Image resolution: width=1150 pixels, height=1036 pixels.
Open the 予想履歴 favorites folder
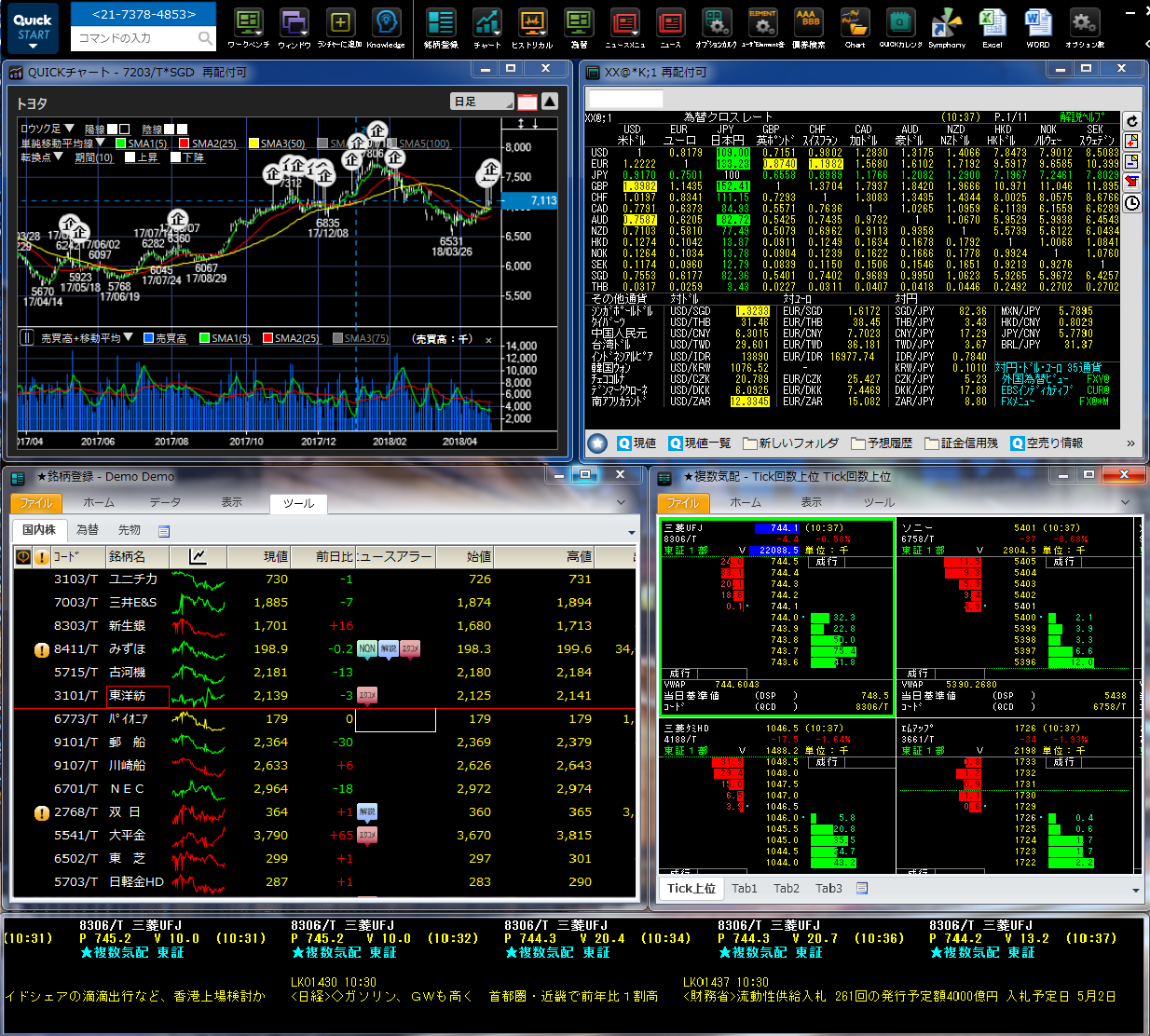880,443
